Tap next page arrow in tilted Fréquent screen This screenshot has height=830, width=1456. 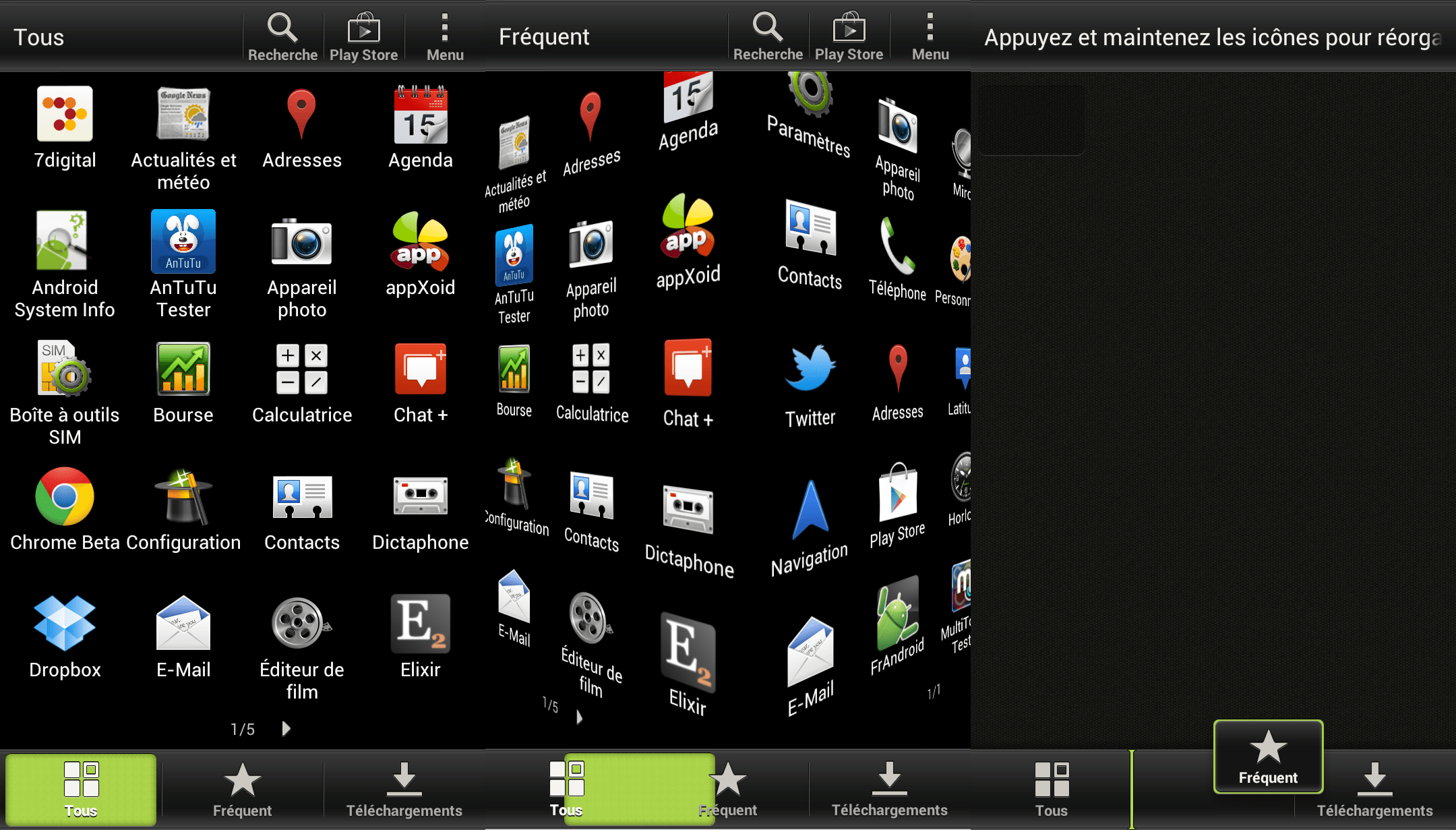[x=579, y=717]
